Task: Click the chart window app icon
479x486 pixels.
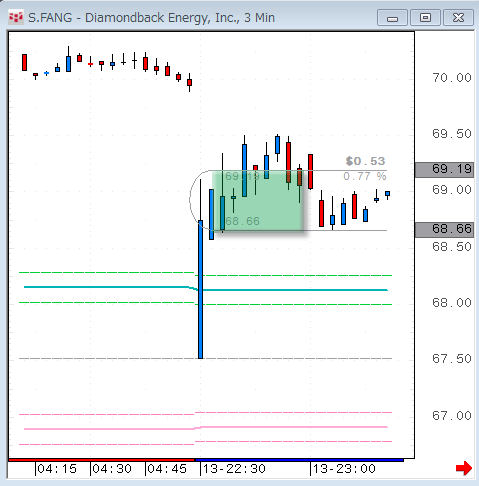Action: 16,17
